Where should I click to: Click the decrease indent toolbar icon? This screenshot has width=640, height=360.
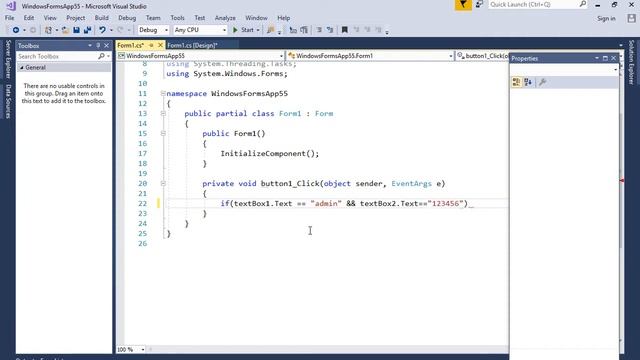point(319,30)
